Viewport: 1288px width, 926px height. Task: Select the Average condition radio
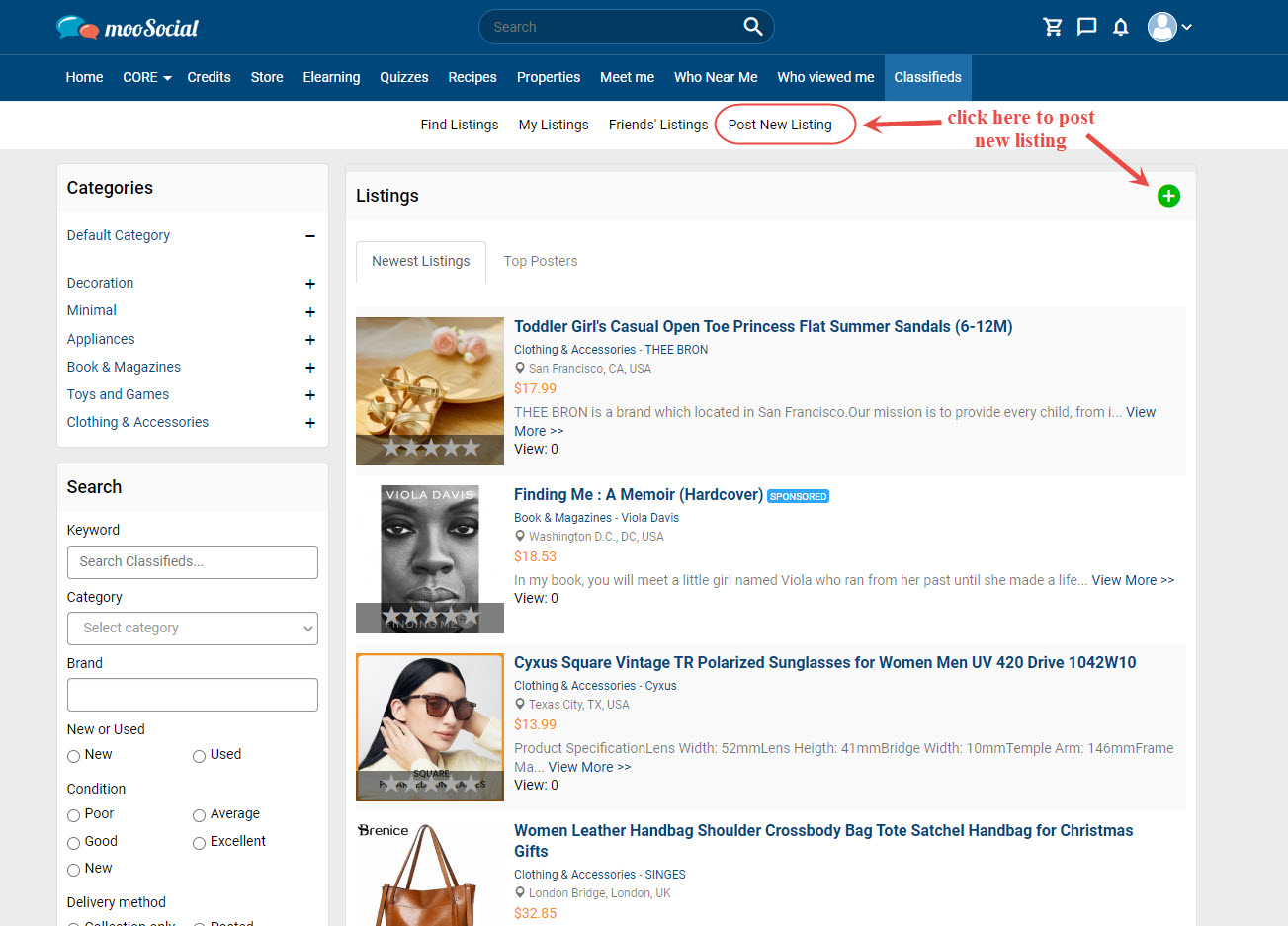tap(199, 815)
